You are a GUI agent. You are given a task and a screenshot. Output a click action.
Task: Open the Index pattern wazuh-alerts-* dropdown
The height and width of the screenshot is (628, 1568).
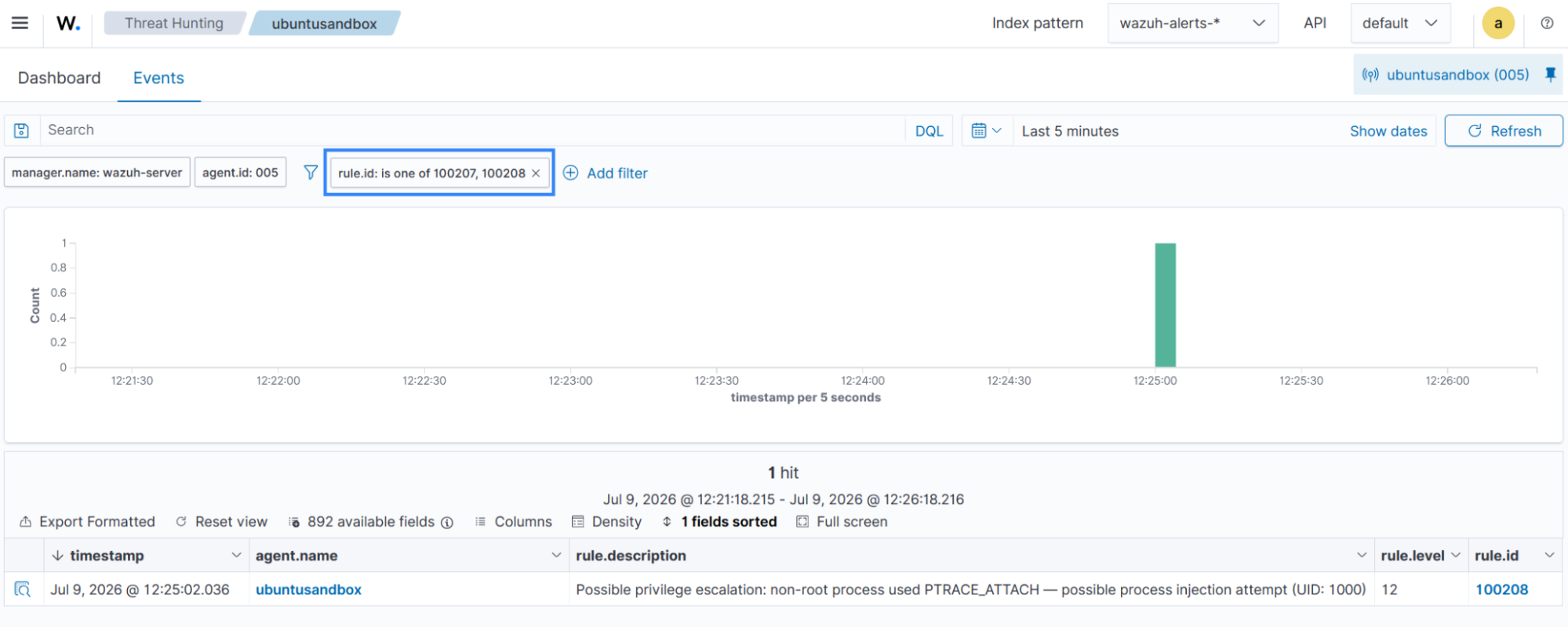click(1193, 23)
